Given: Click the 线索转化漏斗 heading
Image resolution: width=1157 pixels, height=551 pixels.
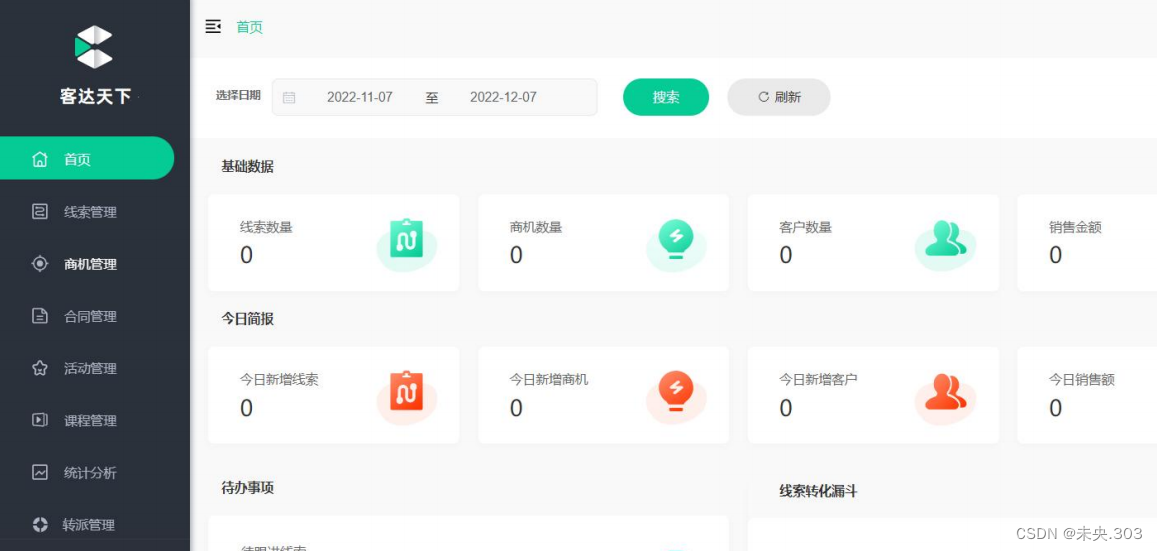Looking at the screenshot, I should click(818, 491).
